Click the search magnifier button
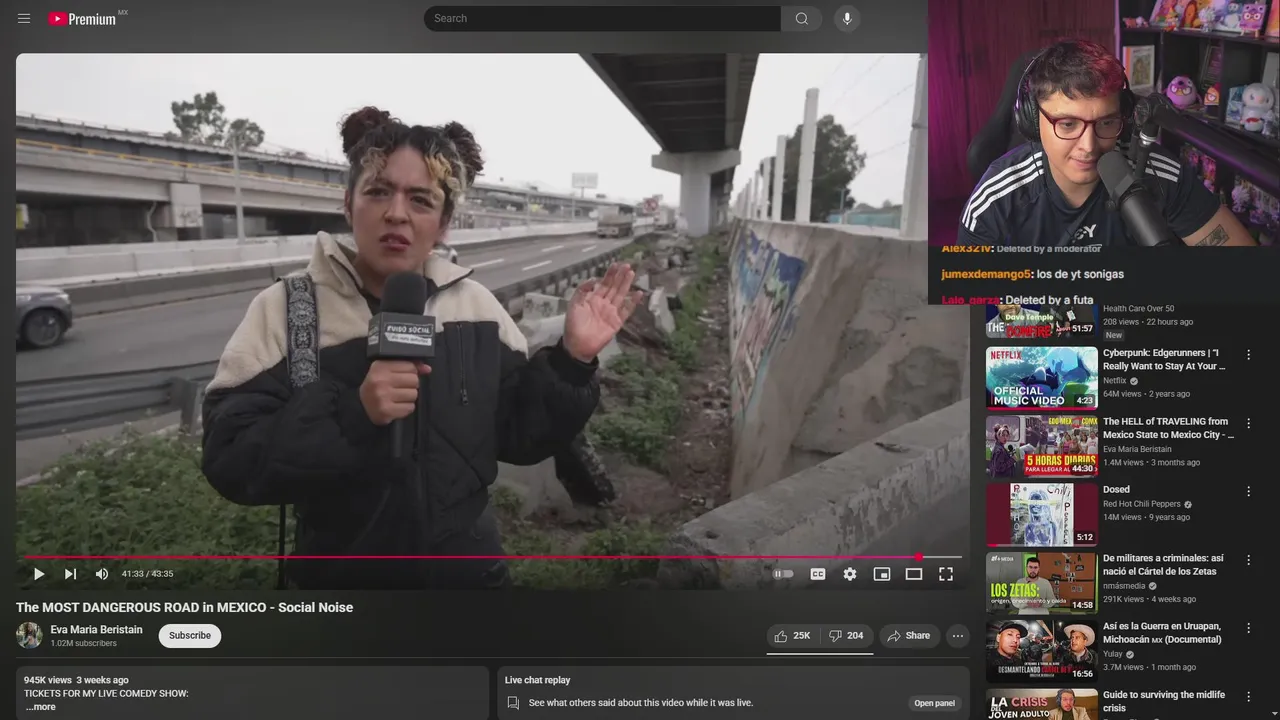1280x720 pixels. [801, 18]
